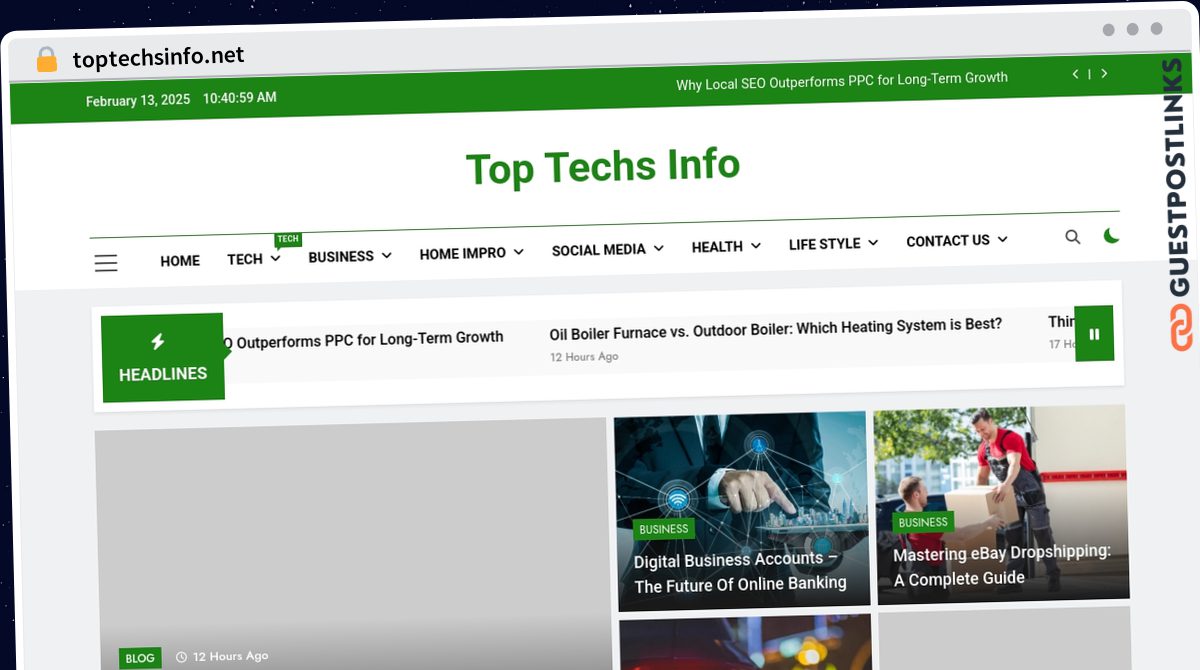
Task: Open the Social Media menu item
Action: click(x=599, y=250)
